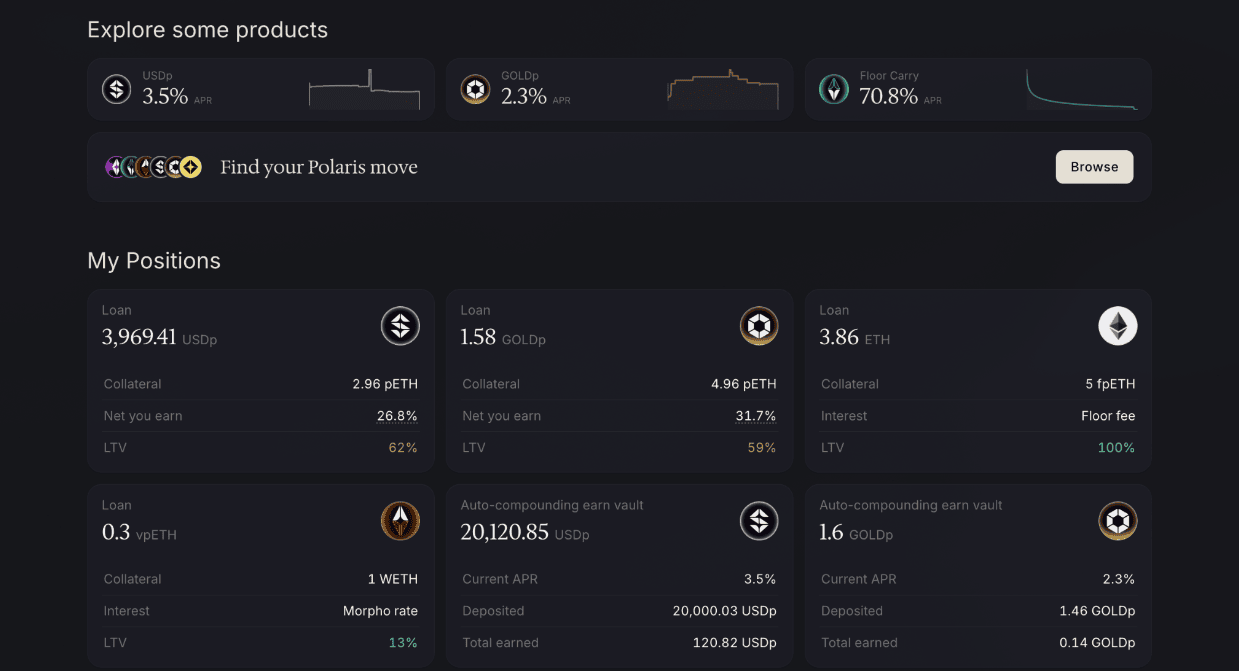Click the Find your Polaris move text

tap(319, 167)
